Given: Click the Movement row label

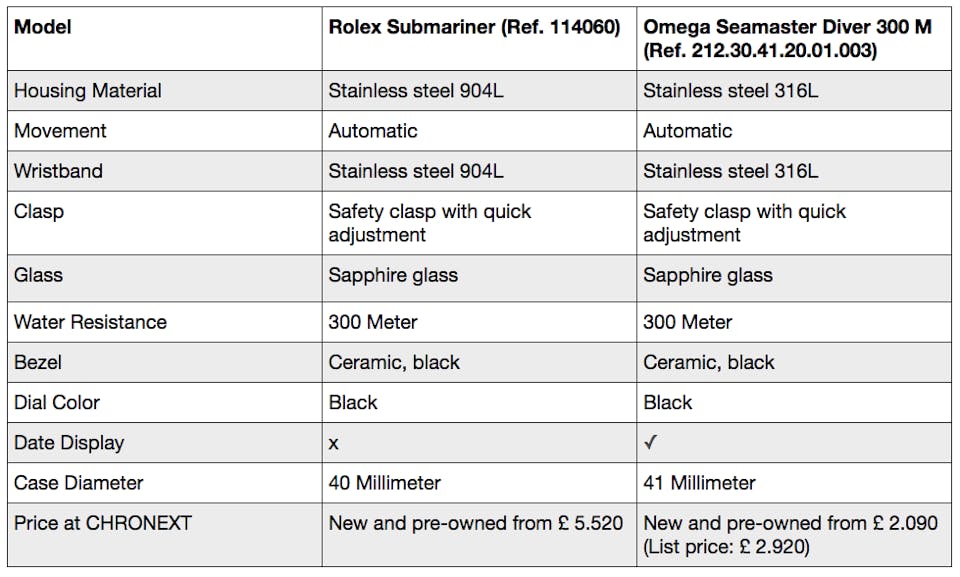Looking at the screenshot, I should (x=60, y=130).
